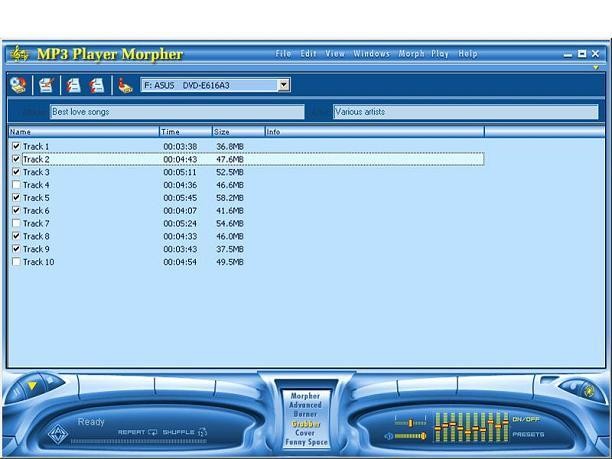Click the yellow round icon at bottom-right corner
Image resolution: width=612 pixels, height=459 pixels.
click(589, 390)
